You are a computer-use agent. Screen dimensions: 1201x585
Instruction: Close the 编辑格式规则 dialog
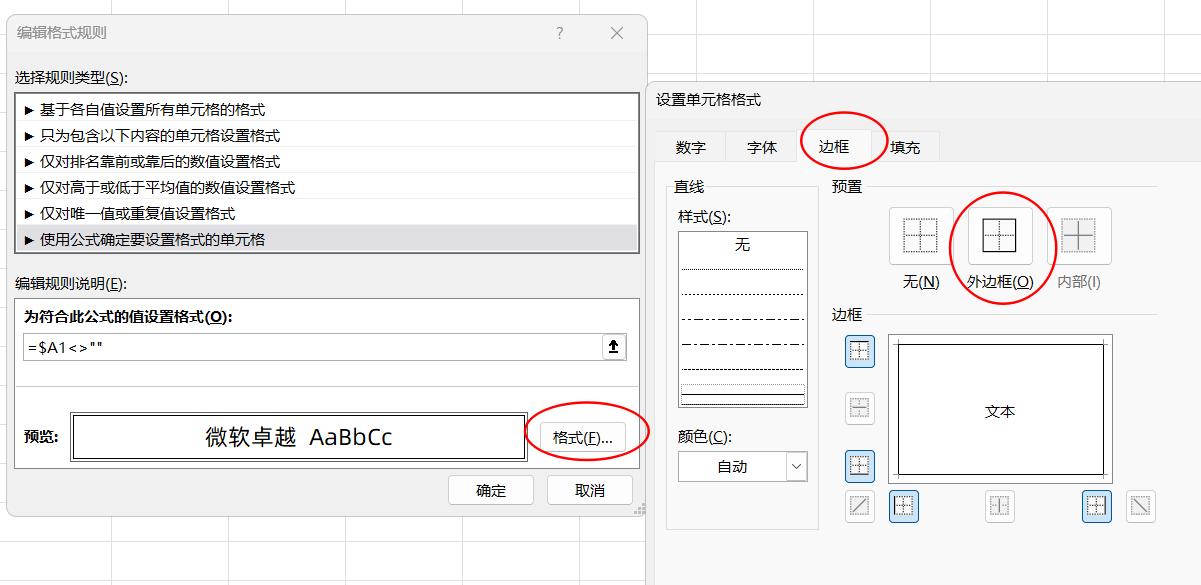click(617, 33)
